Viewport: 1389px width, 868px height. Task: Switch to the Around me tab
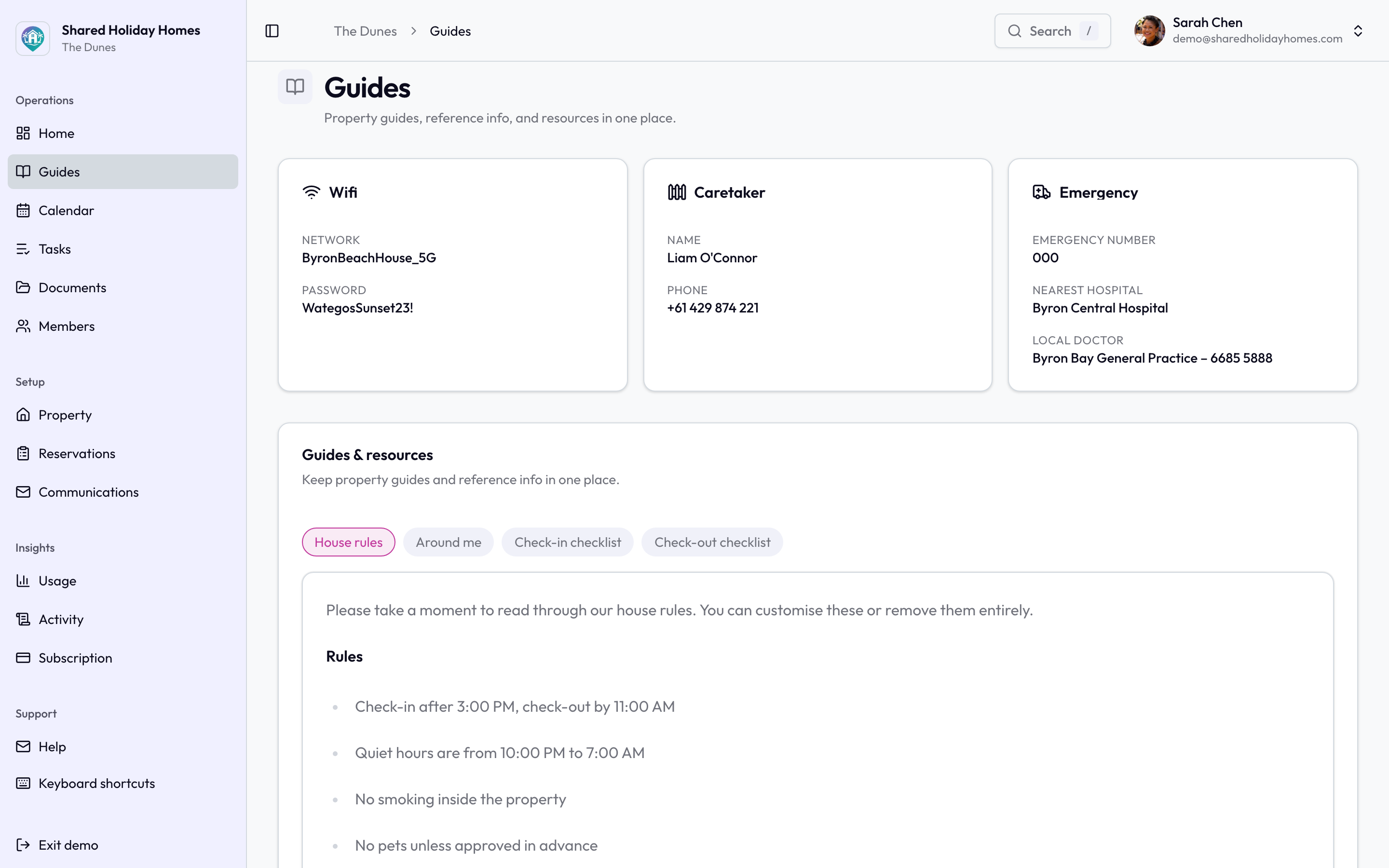[448, 542]
